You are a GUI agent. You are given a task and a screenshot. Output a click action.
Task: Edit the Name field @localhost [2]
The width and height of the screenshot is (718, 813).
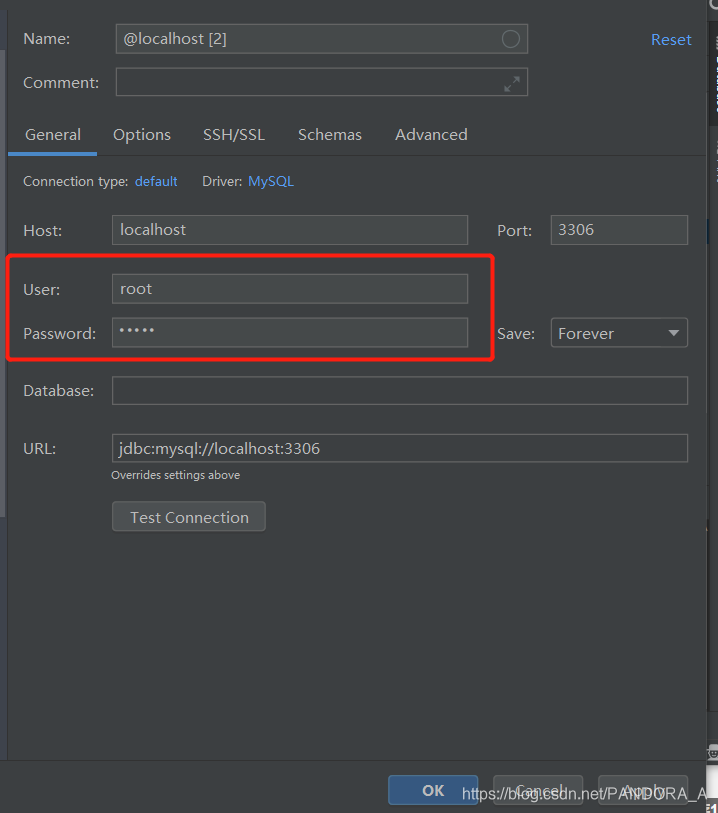tap(321, 39)
